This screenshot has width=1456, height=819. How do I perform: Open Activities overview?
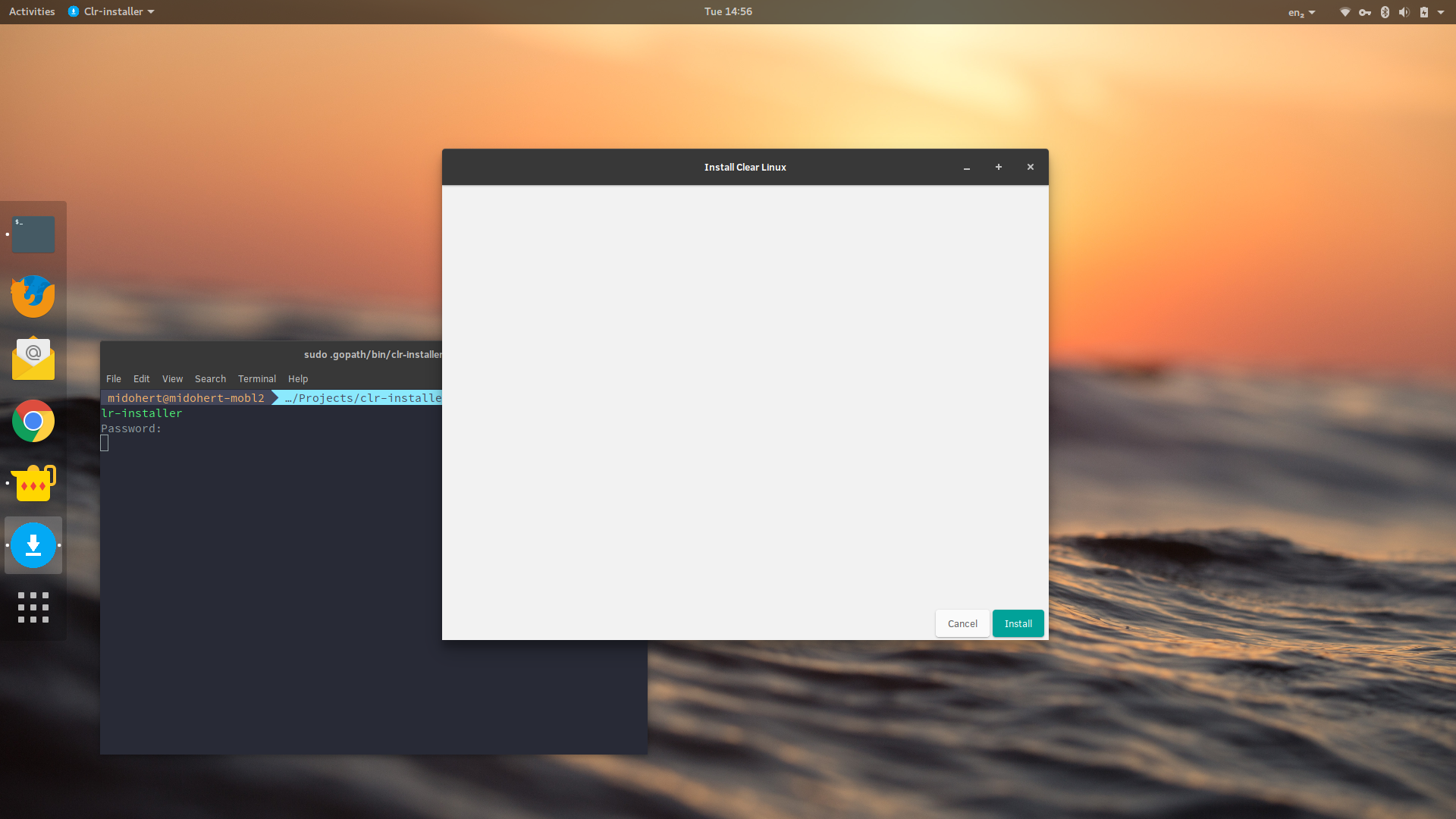click(32, 12)
